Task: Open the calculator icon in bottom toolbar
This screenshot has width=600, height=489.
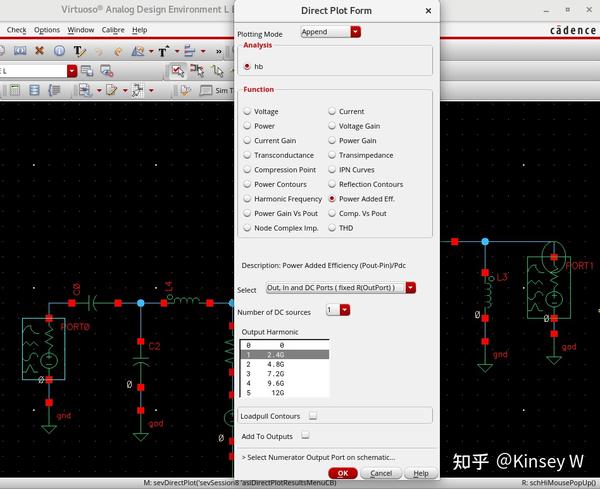Action: click(15, 90)
